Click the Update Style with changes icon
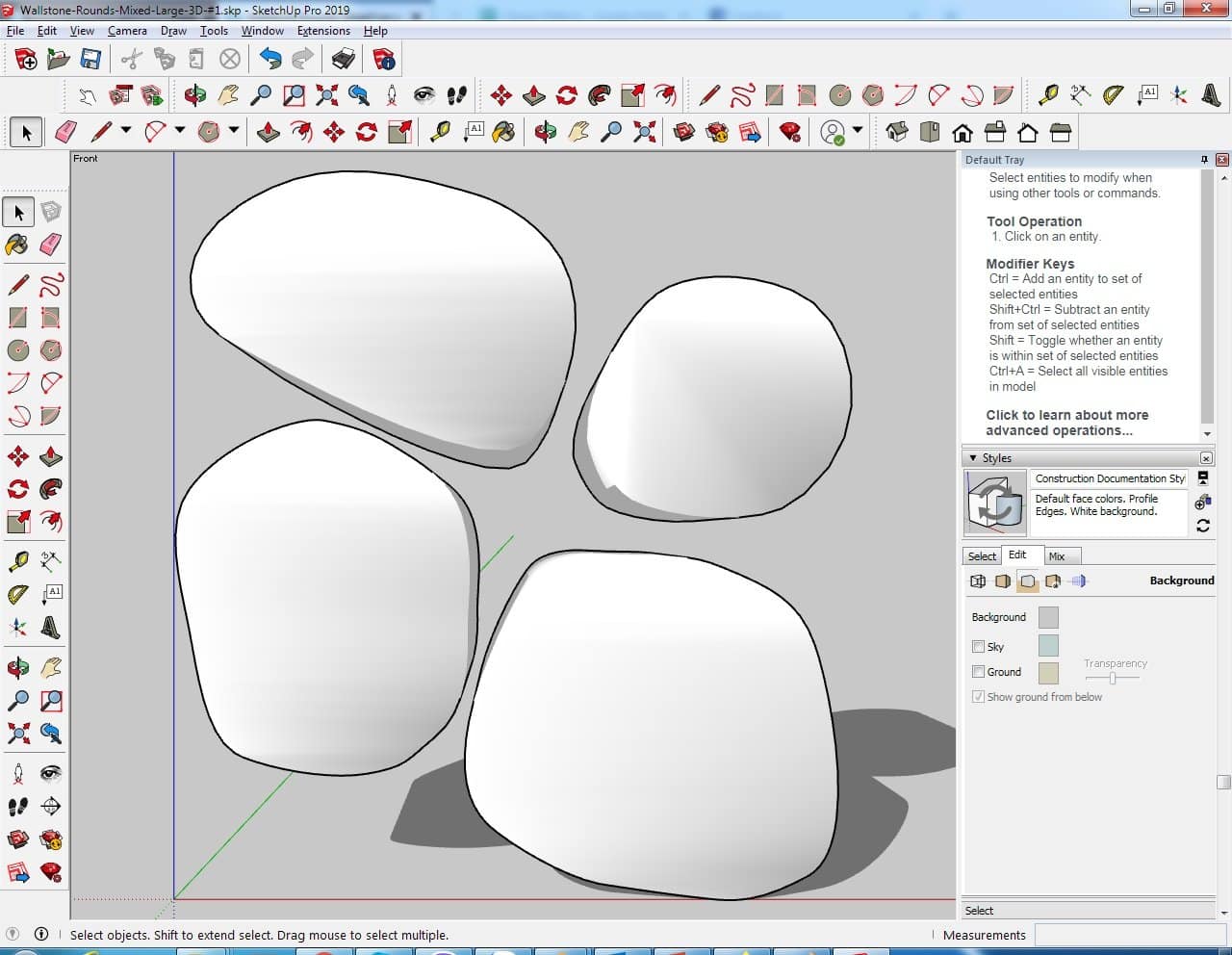This screenshot has height=955, width=1232. (x=1202, y=526)
